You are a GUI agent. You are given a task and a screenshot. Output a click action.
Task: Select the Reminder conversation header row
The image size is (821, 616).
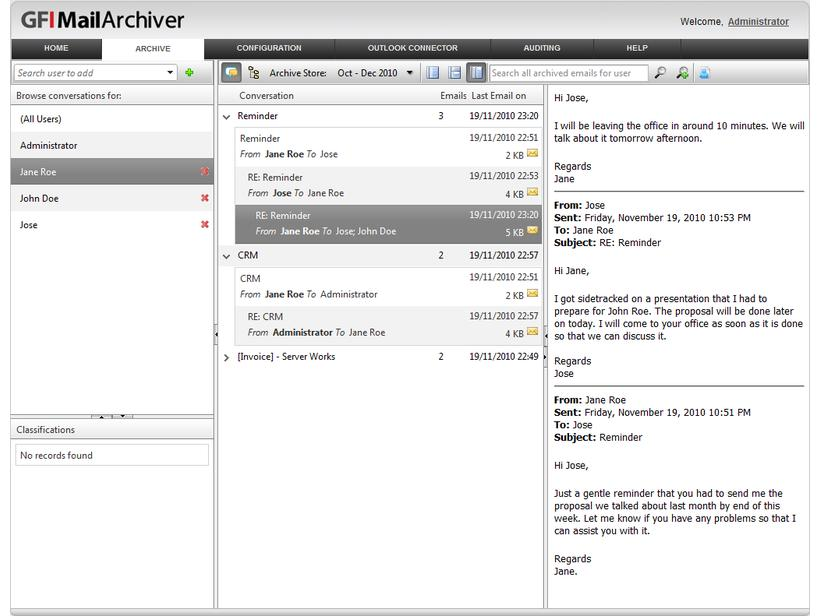pos(381,116)
